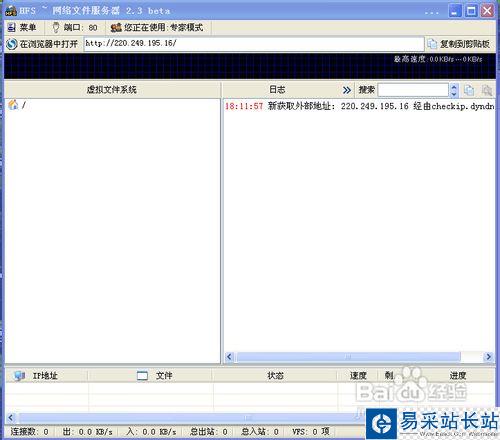Click VFS: 0 项 status entry

tap(311, 432)
